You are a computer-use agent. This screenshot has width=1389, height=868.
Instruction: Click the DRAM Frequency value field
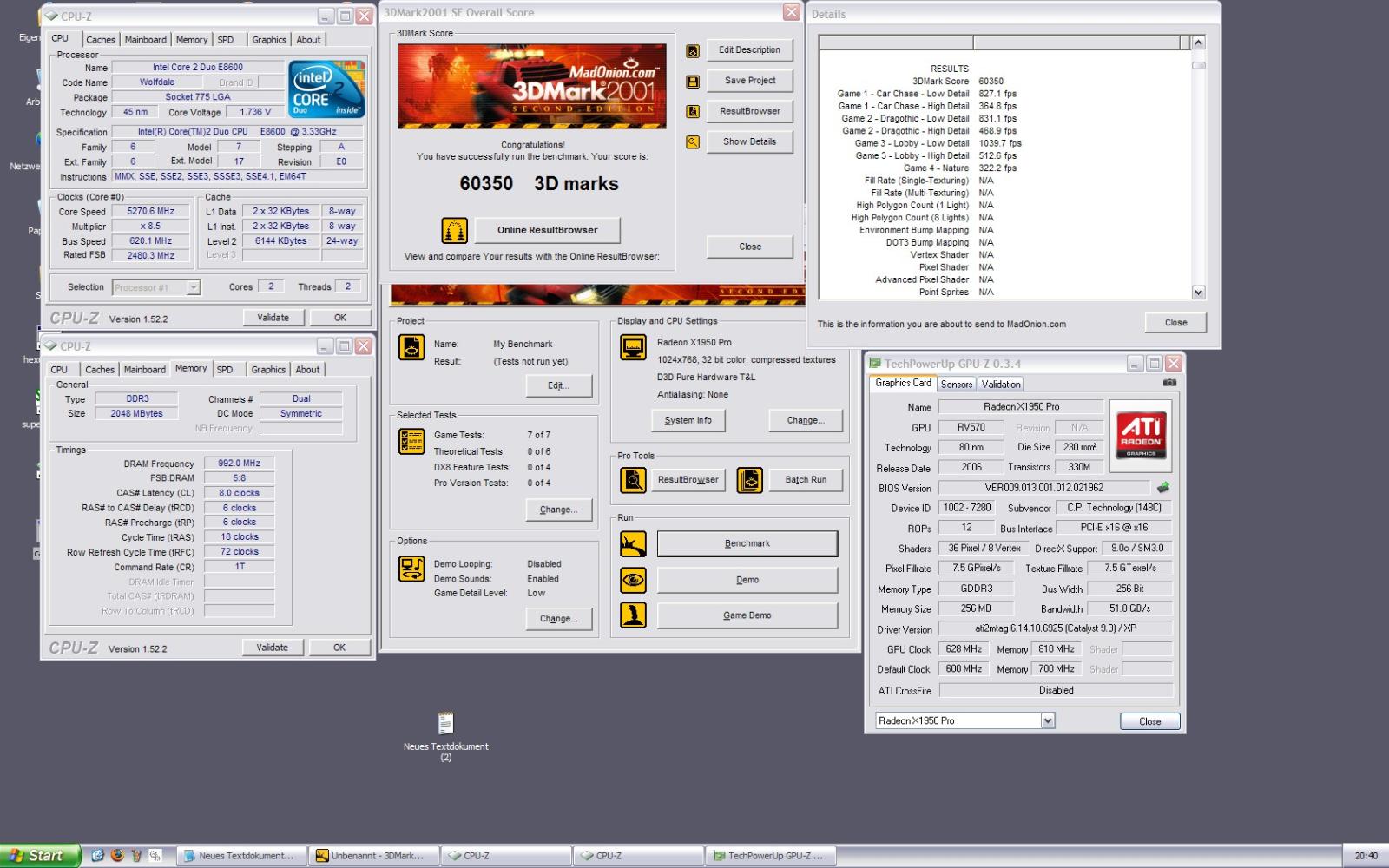click(240, 464)
